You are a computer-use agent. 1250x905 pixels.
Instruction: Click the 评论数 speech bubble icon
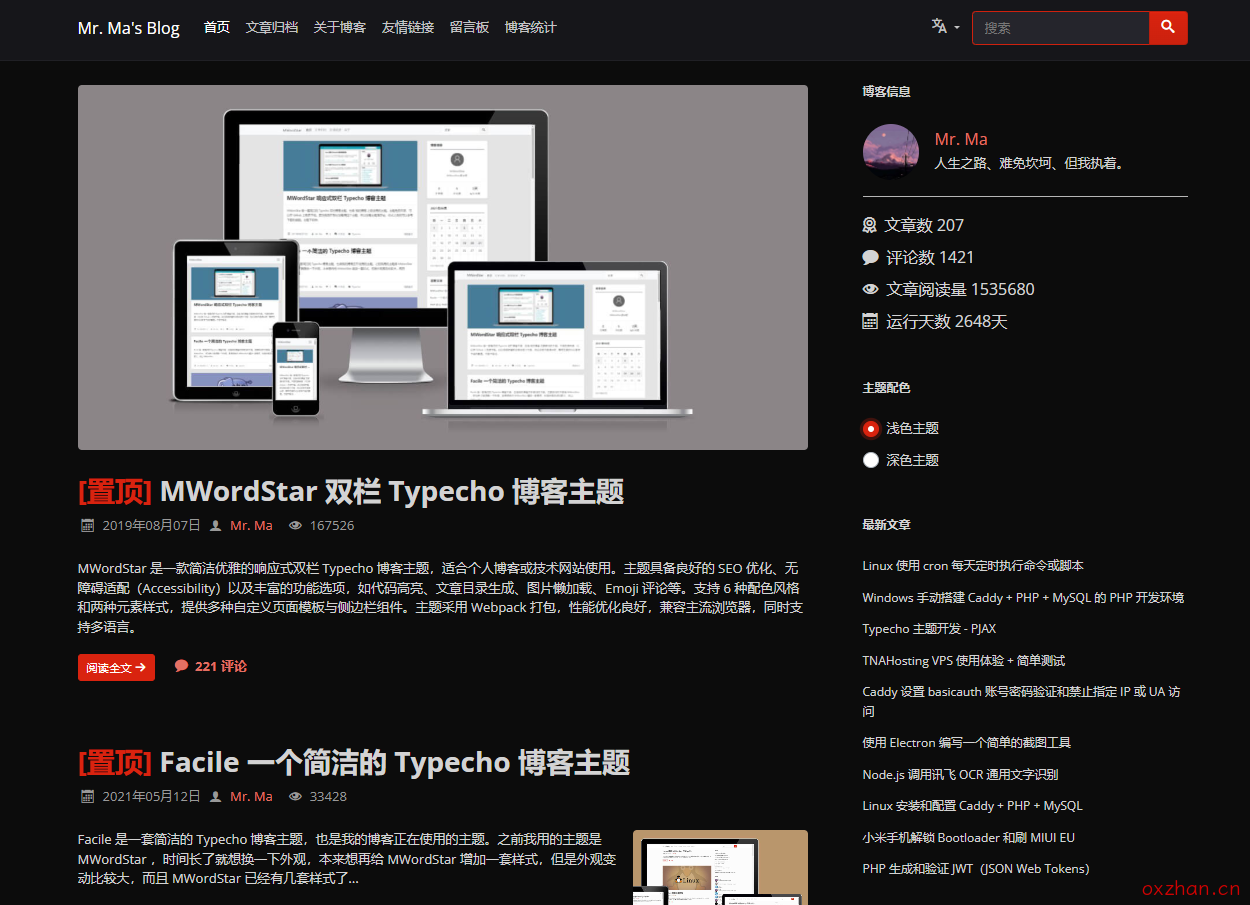tap(870, 257)
